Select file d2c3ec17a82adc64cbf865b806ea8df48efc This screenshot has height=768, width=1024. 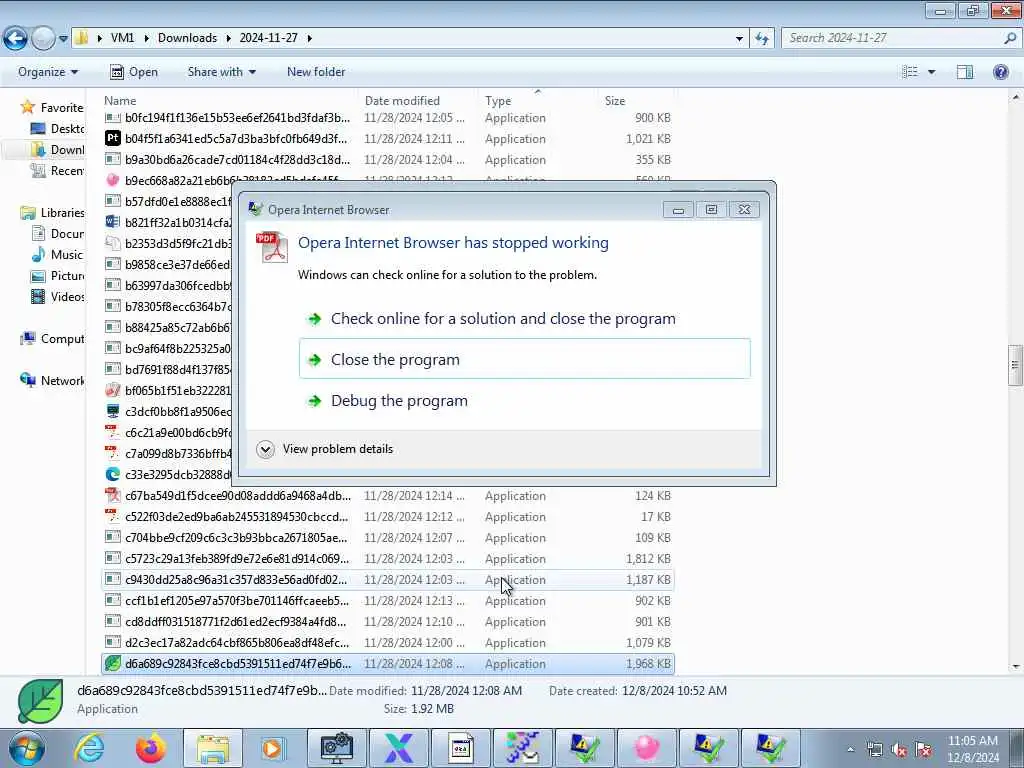389,643
